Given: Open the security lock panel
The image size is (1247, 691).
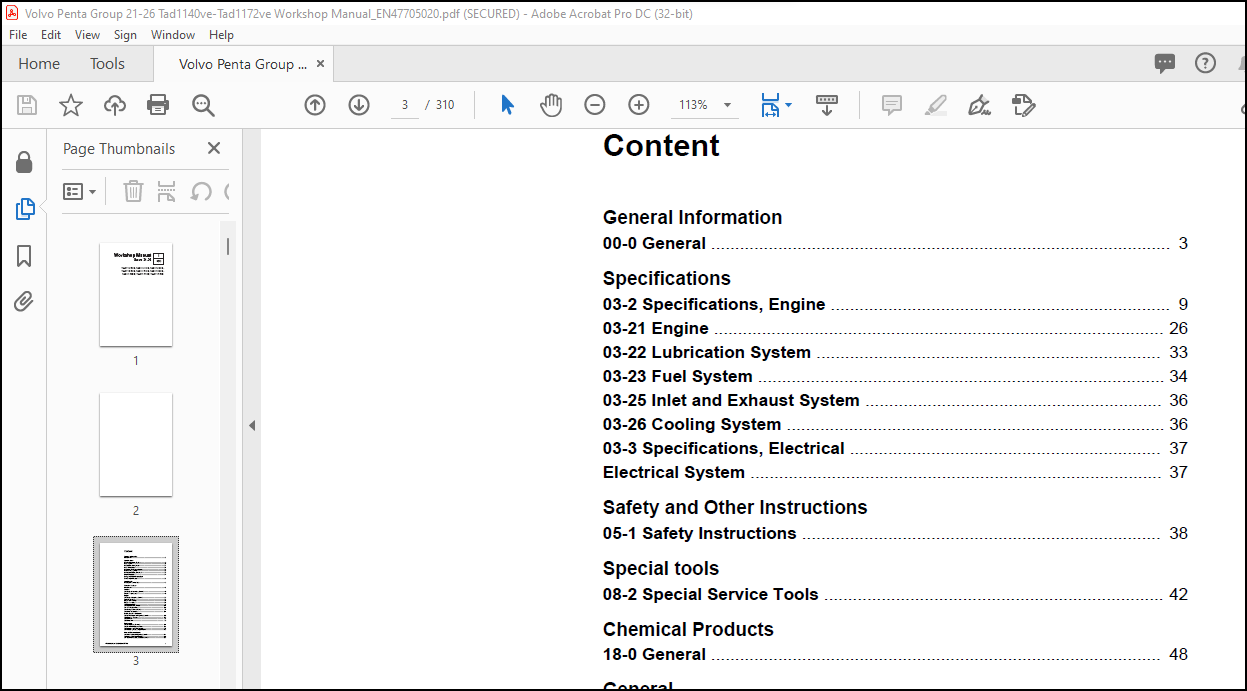Looking at the screenshot, I should tap(25, 162).
